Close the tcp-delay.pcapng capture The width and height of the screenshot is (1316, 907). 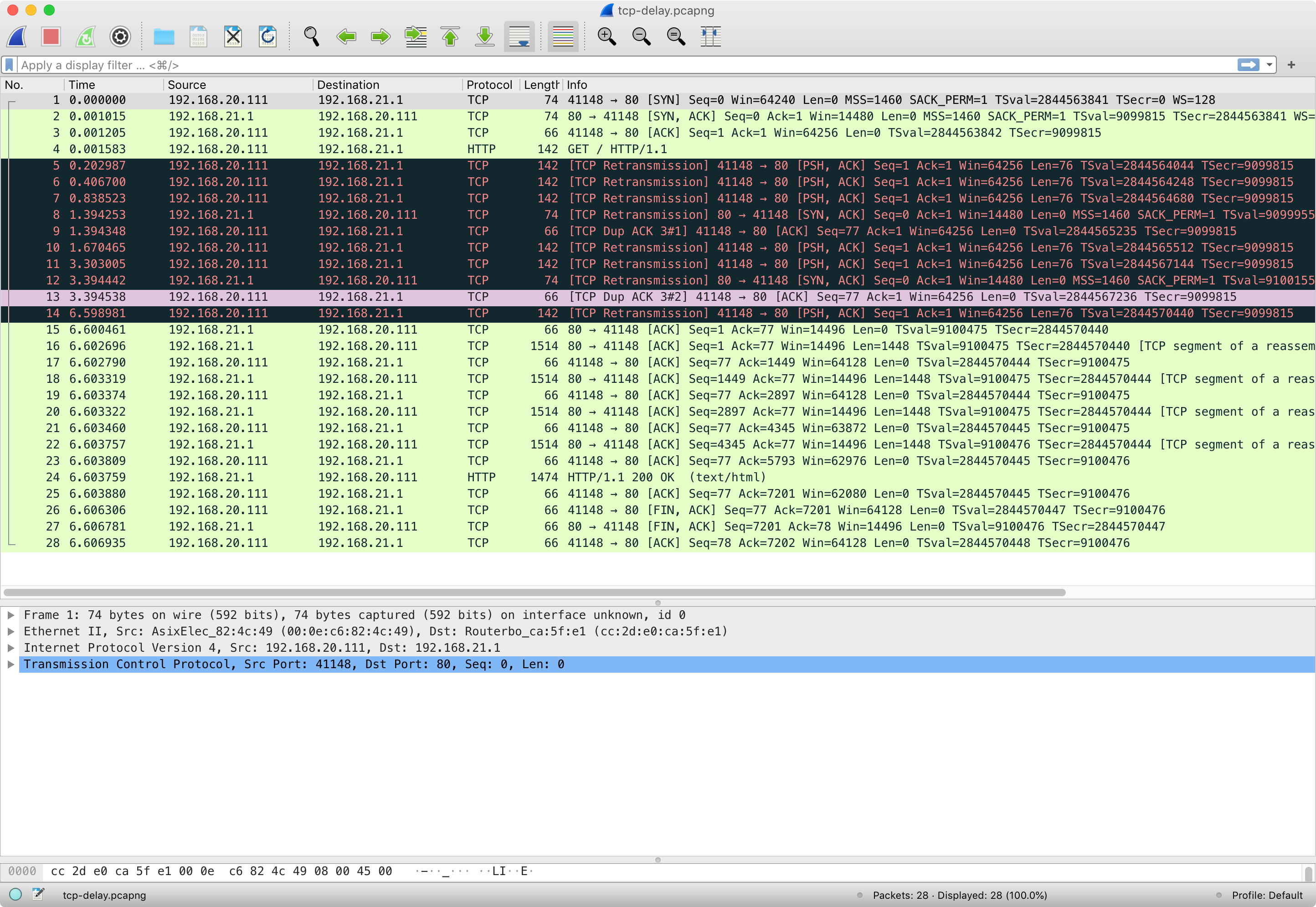click(x=232, y=36)
